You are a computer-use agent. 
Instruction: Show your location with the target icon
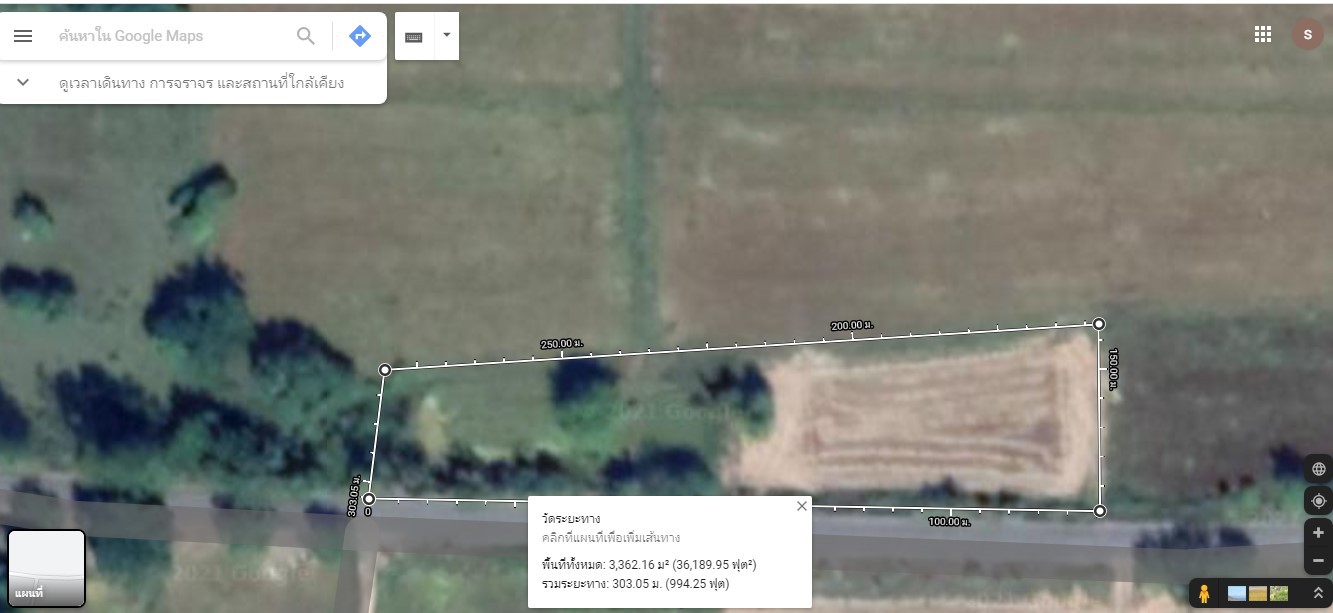coord(1318,501)
